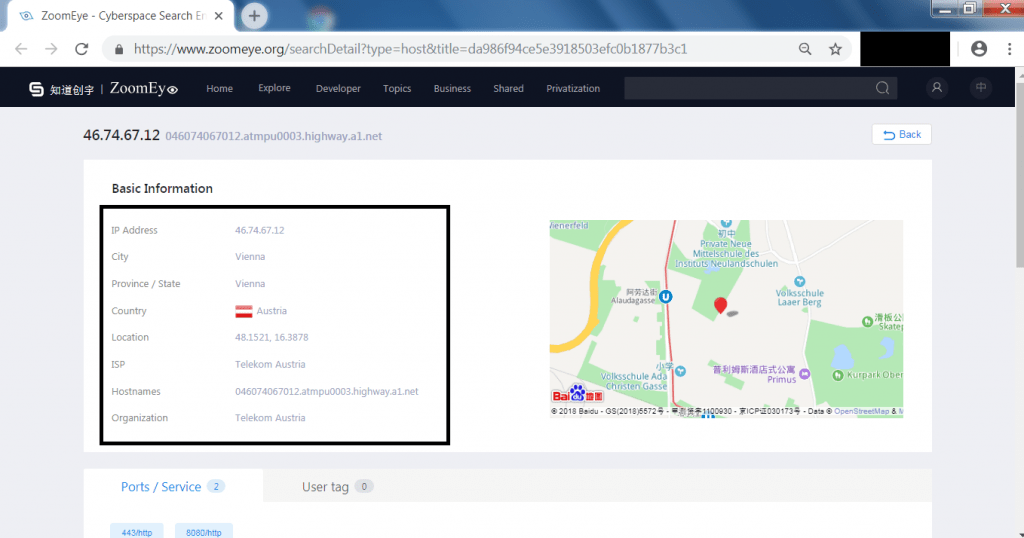
Task: Click the Back button
Action: tap(901, 134)
